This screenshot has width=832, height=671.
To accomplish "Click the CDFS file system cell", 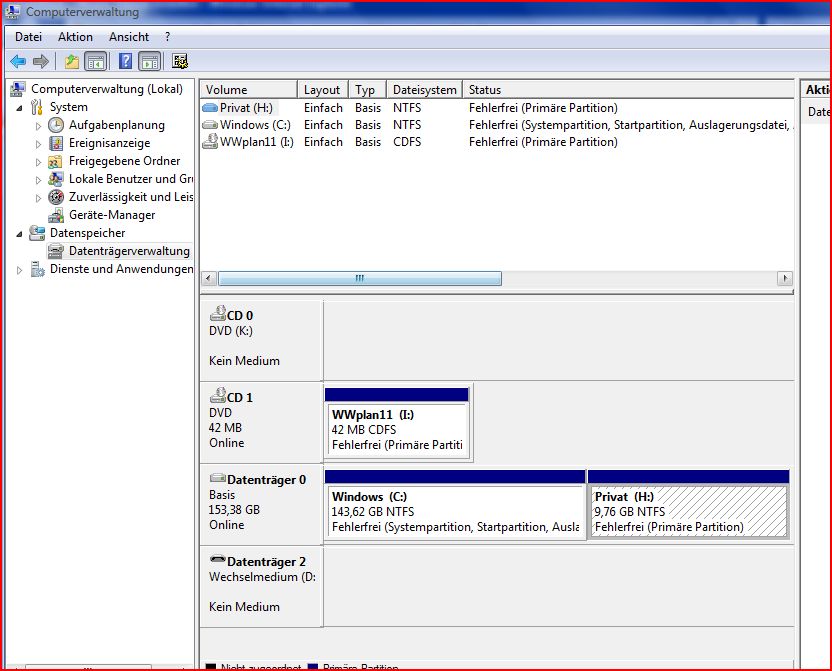I will point(407,142).
